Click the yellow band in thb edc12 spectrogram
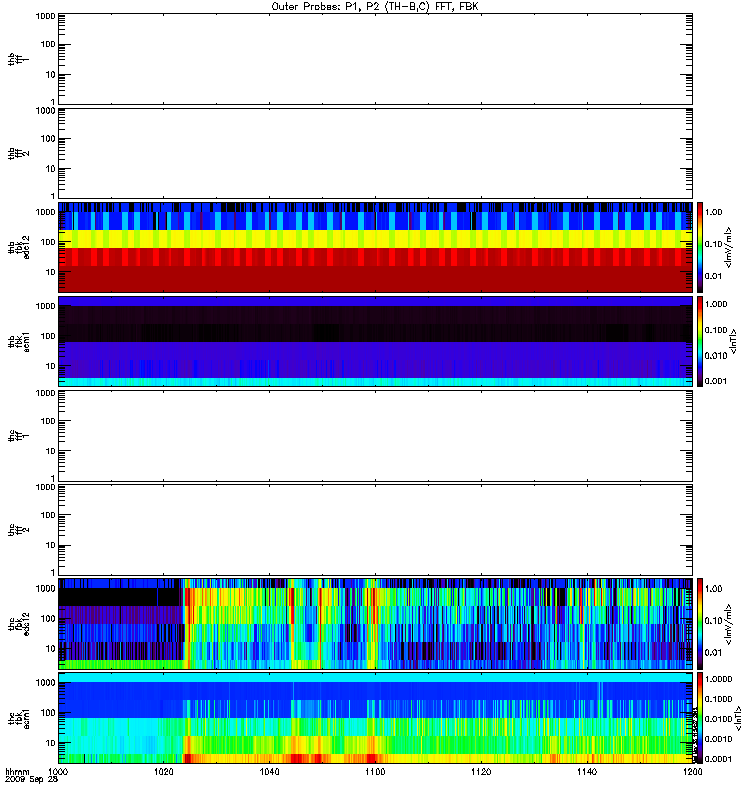750x800 pixels. (375, 240)
